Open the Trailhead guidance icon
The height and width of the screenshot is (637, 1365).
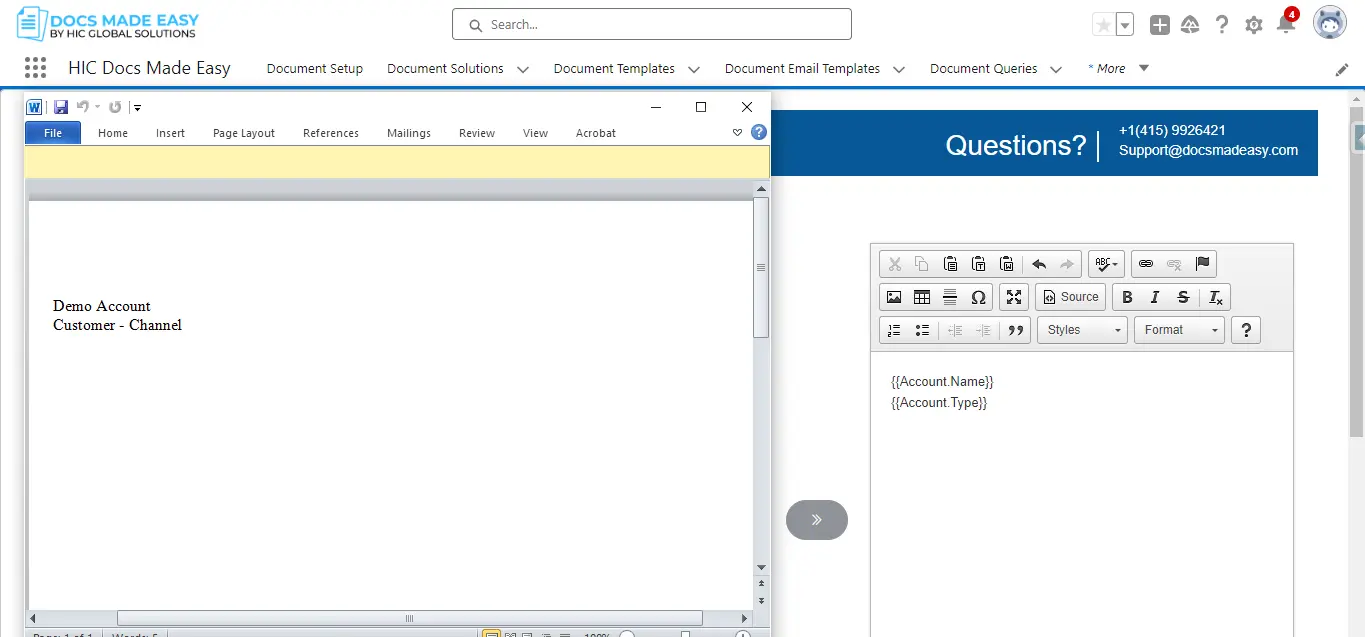click(x=1190, y=25)
